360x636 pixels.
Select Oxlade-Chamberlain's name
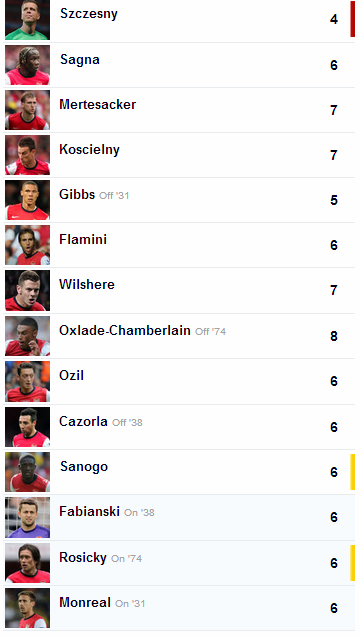coord(124,331)
